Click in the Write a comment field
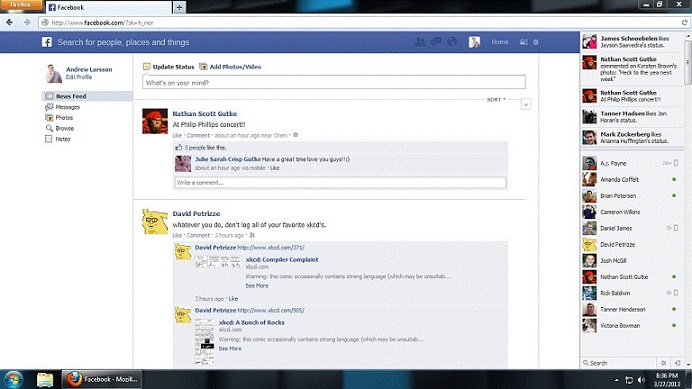The height and width of the screenshot is (389, 692). 340,182
